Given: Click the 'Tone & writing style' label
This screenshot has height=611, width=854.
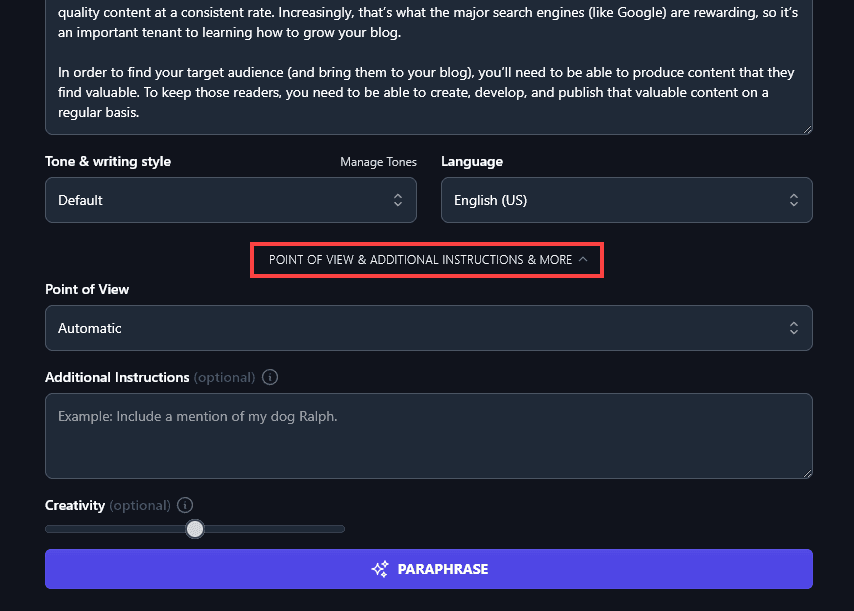Looking at the screenshot, I should coord(108,162).
